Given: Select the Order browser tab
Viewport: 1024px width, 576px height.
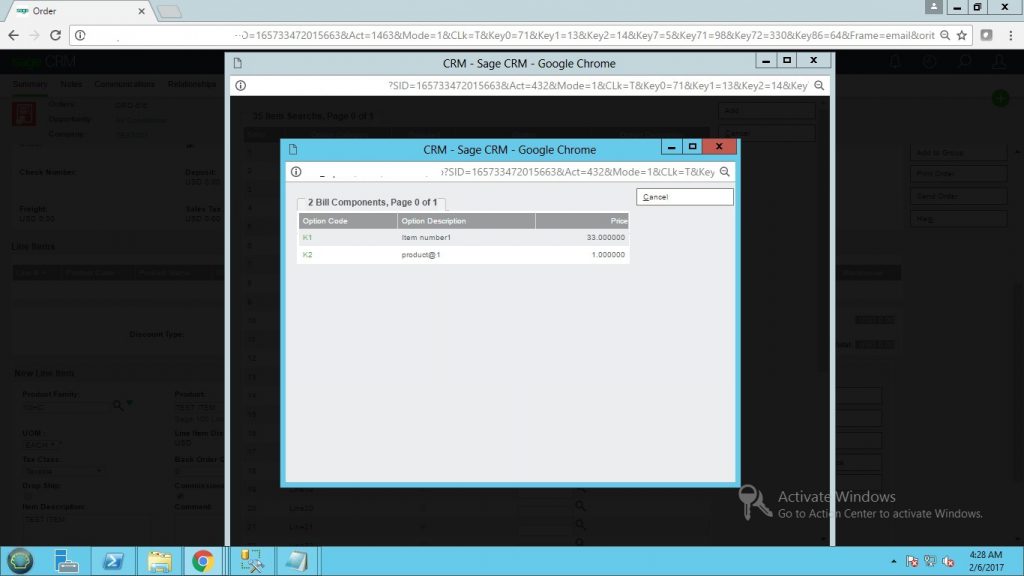Looking at the screenshot, I should point(78,11).
